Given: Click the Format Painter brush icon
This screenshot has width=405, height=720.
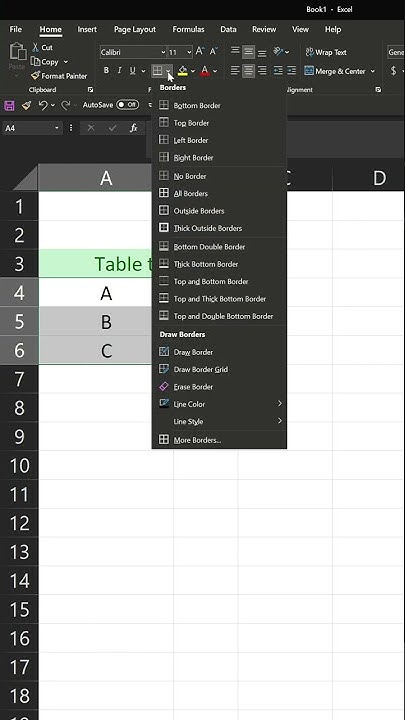Looking at the screenshot, I should click(35, 76).
